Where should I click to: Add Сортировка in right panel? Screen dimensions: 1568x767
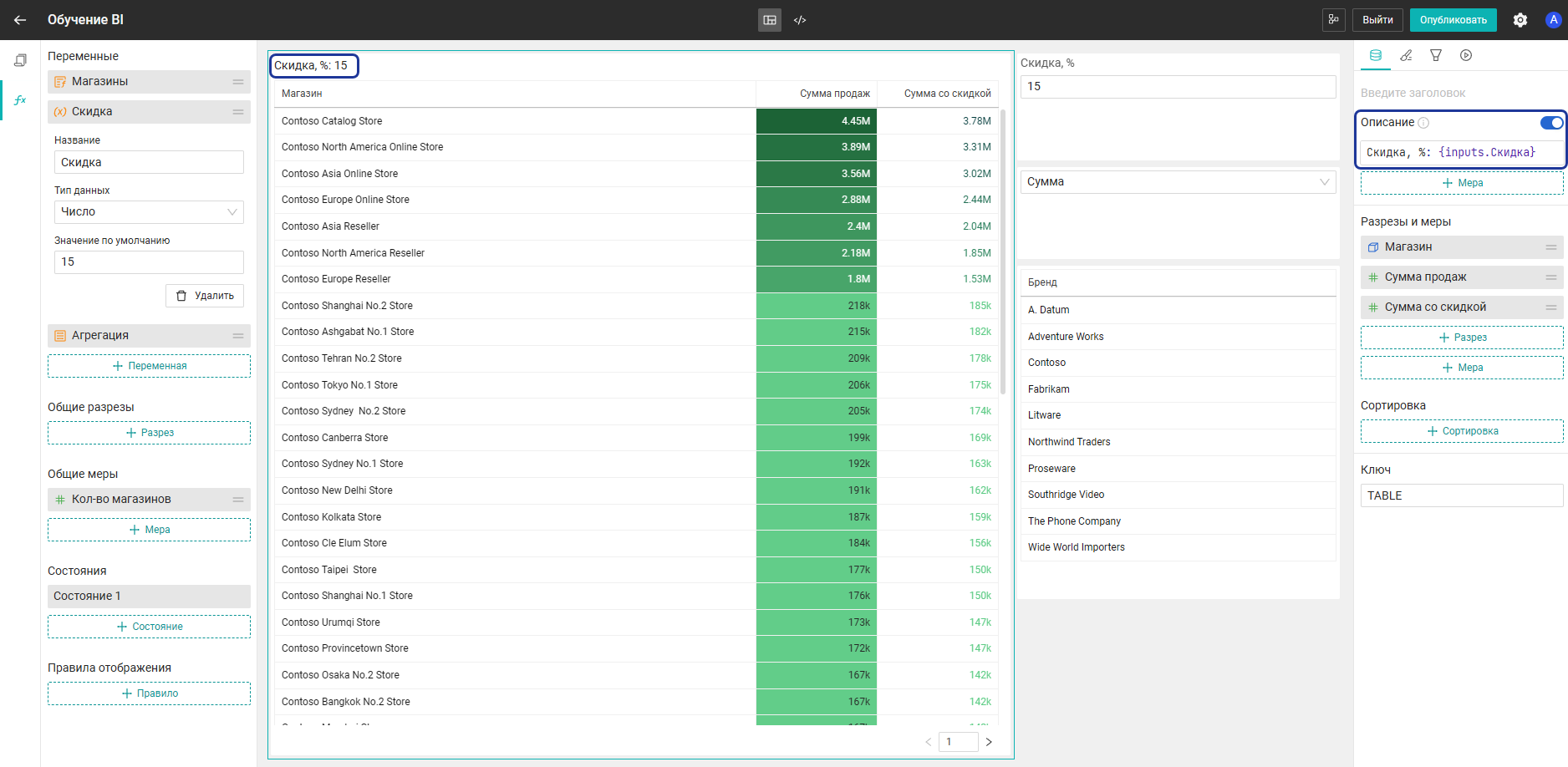pos(1462,431)
